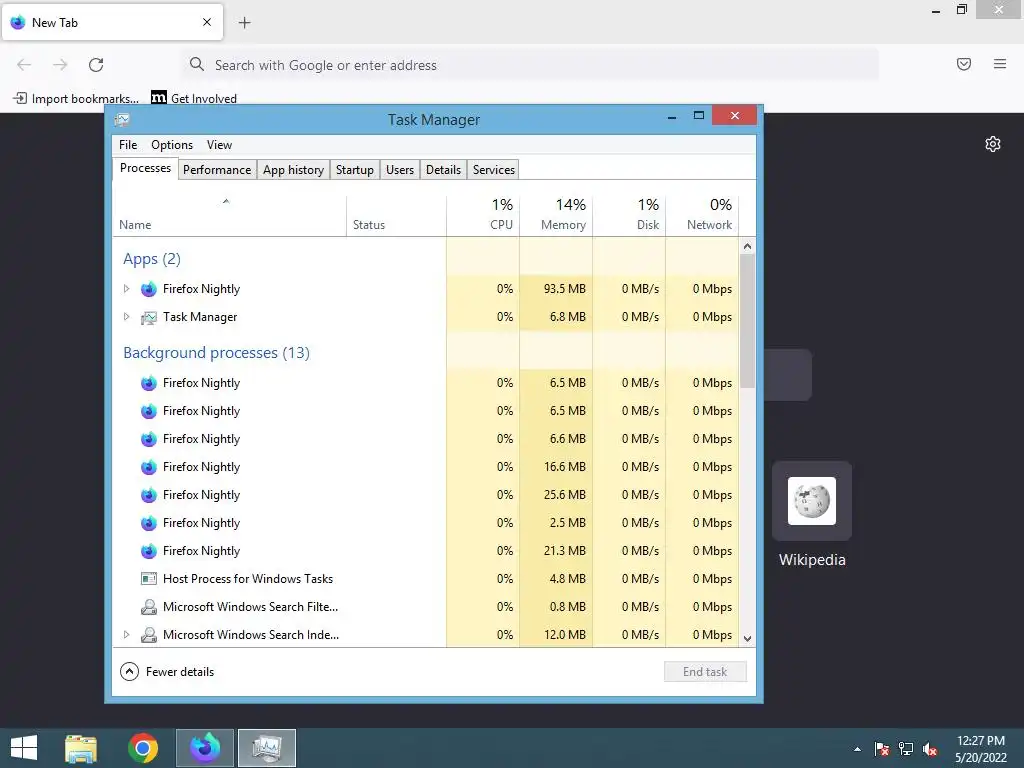Click the Firefox forward arrow
Screen dimensions: 1024x768
click(x=60, y=65)
